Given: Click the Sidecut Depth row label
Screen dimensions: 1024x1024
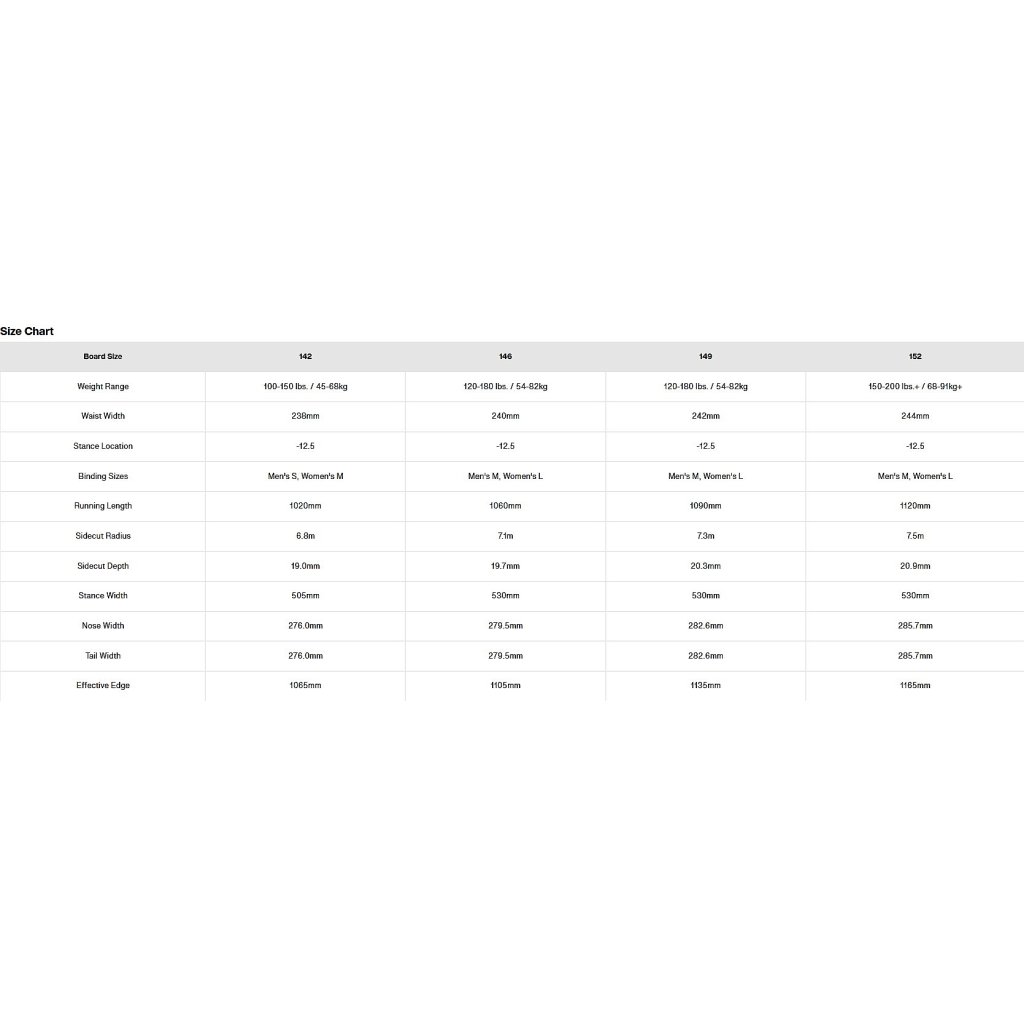Looking at the screenshot, I should point(103,566).
